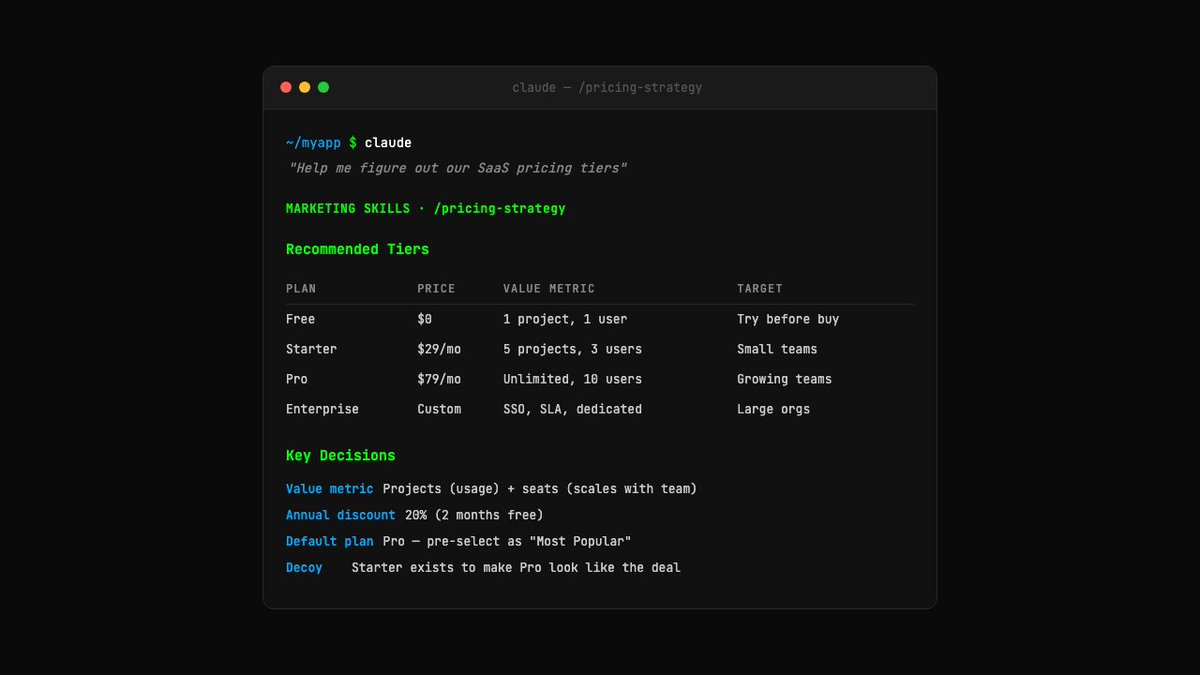Screen dimensions: 1200x675
Task: Click the 'Starter' plan cell
Action: point(311,349)
